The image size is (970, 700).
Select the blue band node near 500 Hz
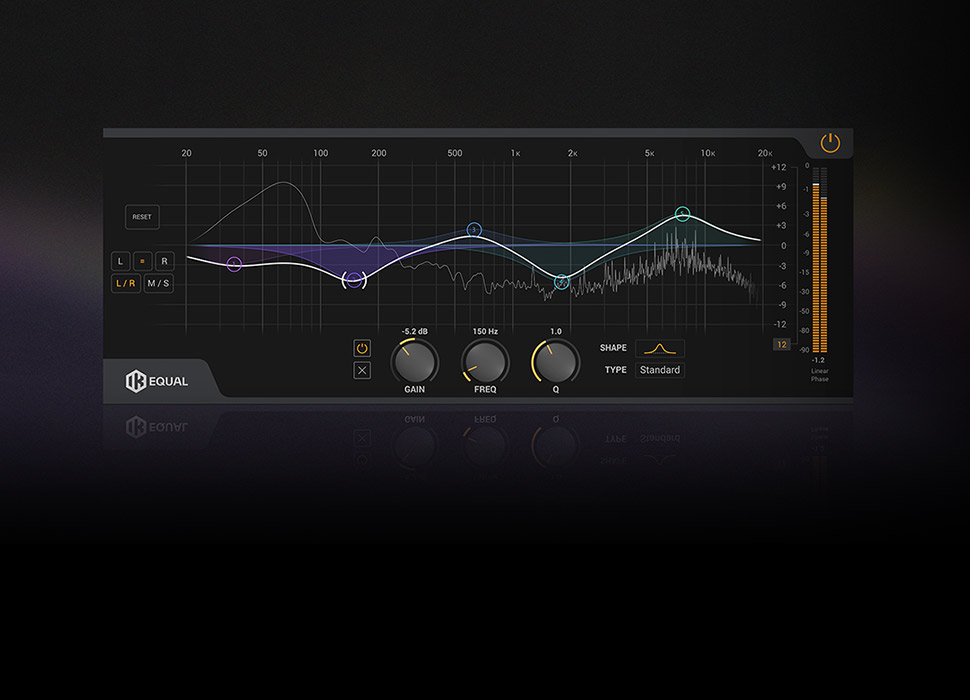474,230
